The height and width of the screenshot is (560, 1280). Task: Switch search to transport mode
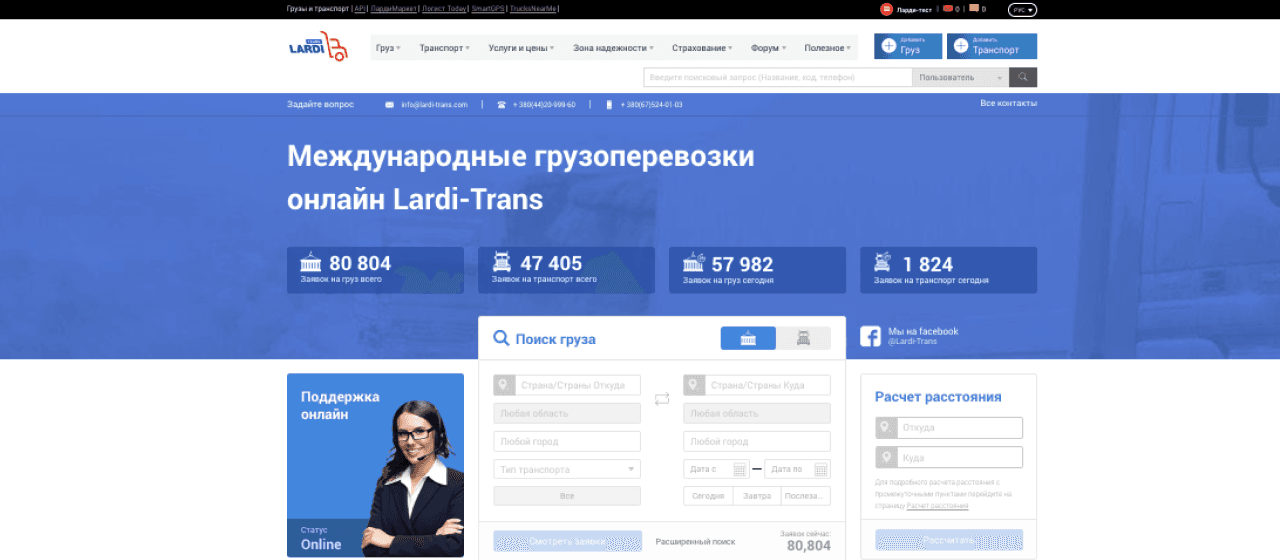click(803, 338)
